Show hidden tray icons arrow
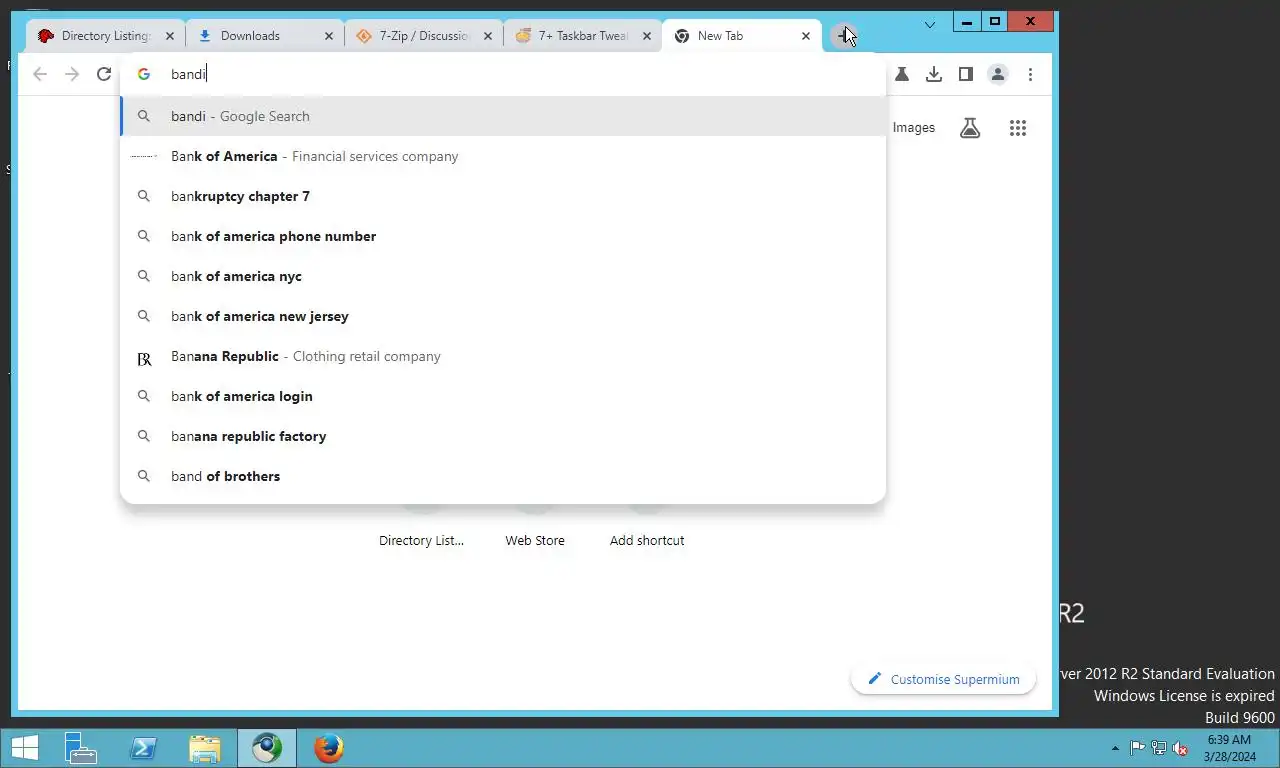The height and width of the screenshot is (768, 1280). (1115, 748)
